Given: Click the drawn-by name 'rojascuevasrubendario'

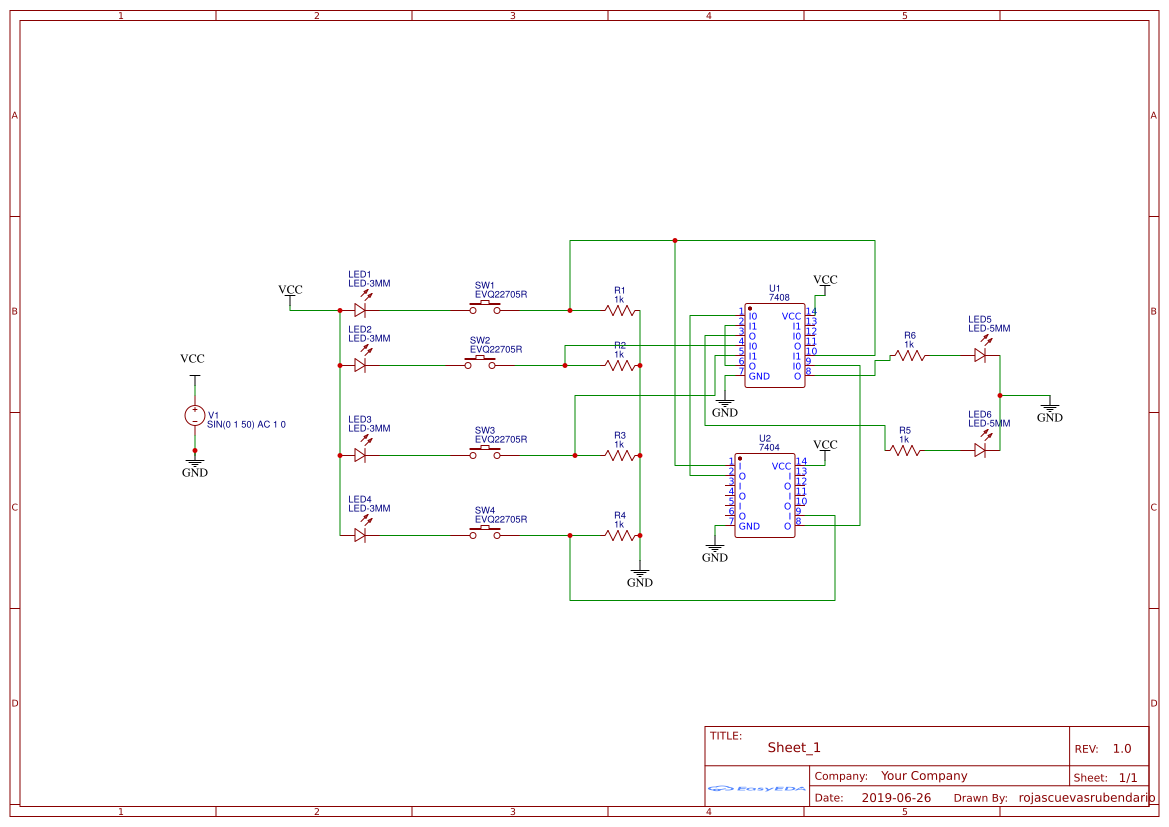Looking at the screenshot, I should 1087,798.
